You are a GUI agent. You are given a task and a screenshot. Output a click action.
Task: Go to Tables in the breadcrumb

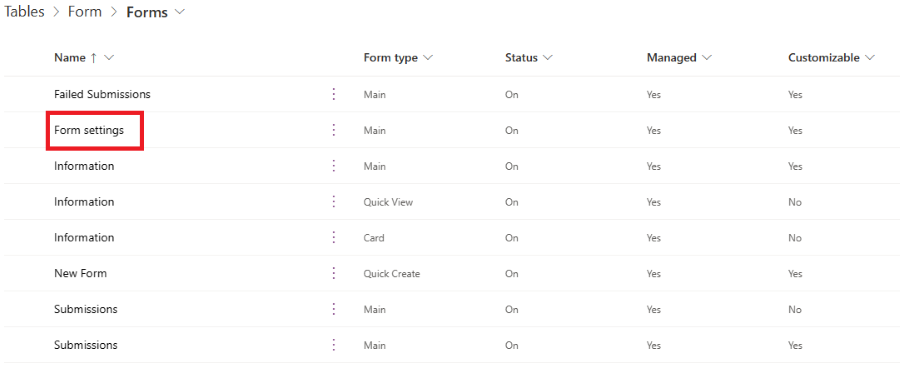pyautogui.click(x=24, y=12)
